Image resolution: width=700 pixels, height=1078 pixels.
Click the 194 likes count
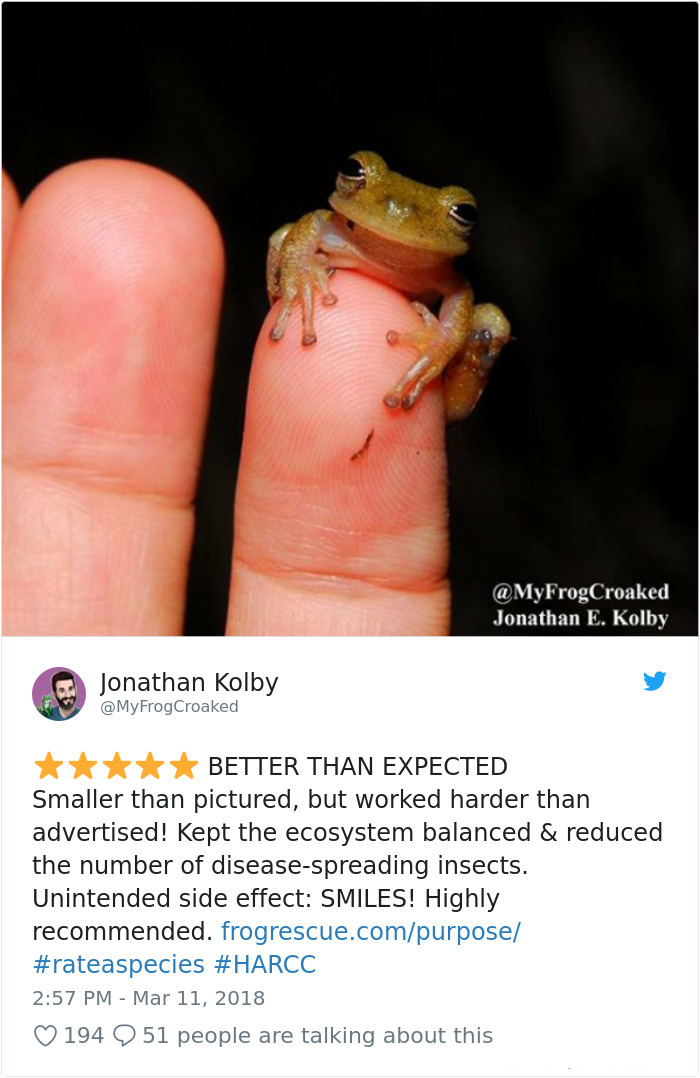(83, 1035)
